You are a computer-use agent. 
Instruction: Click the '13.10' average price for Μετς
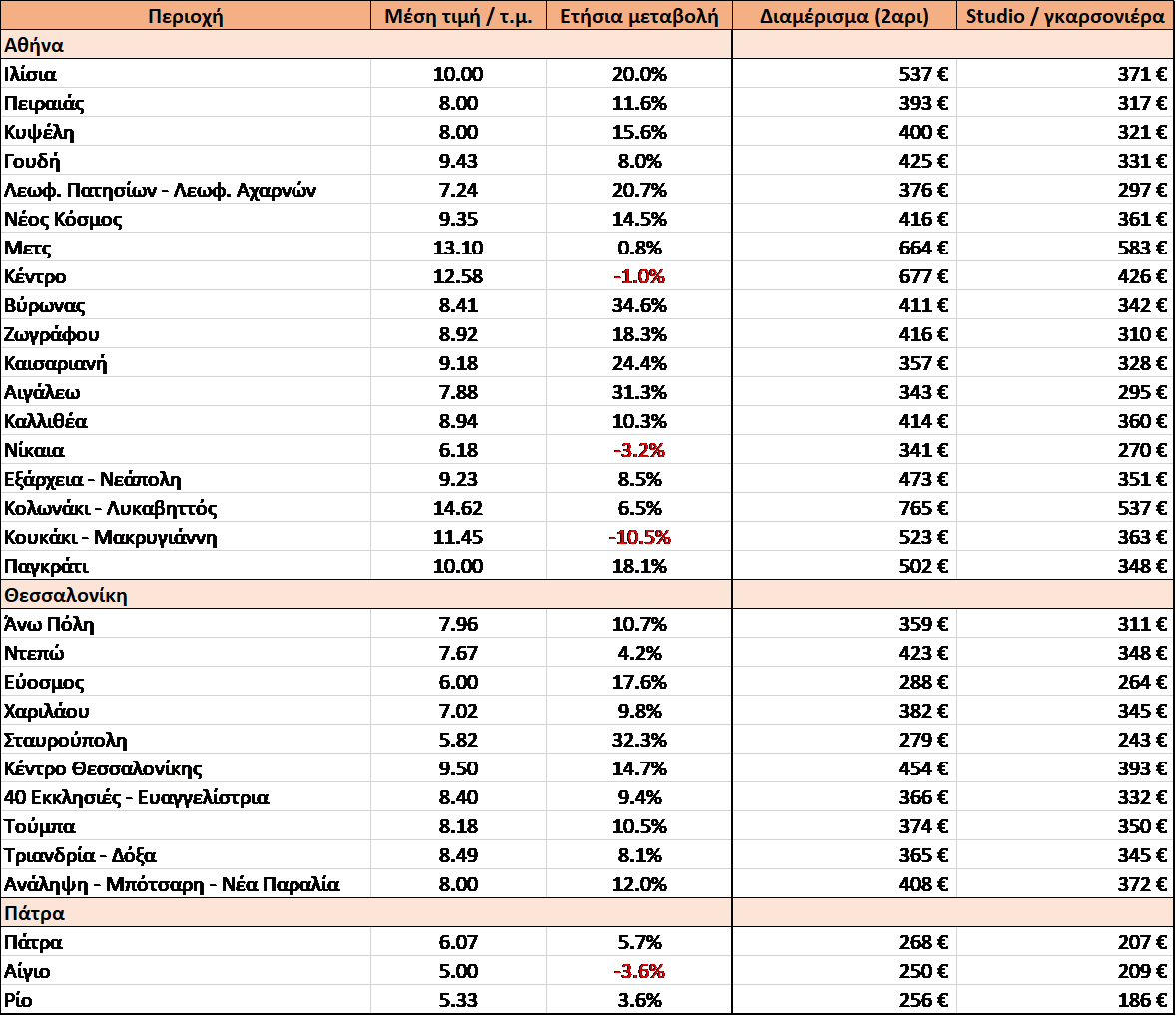(458, 249)
